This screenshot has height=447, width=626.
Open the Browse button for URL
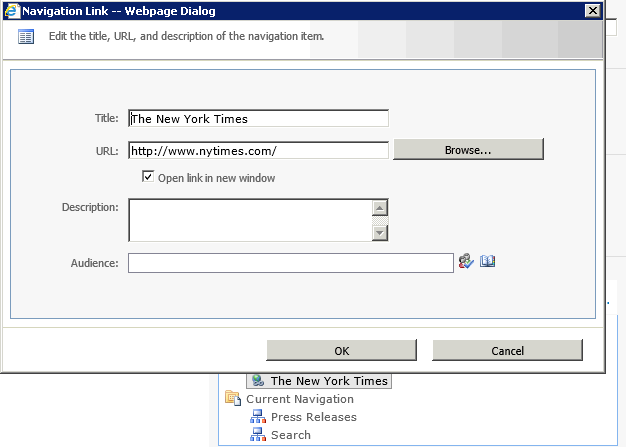[x=468, y=150]
